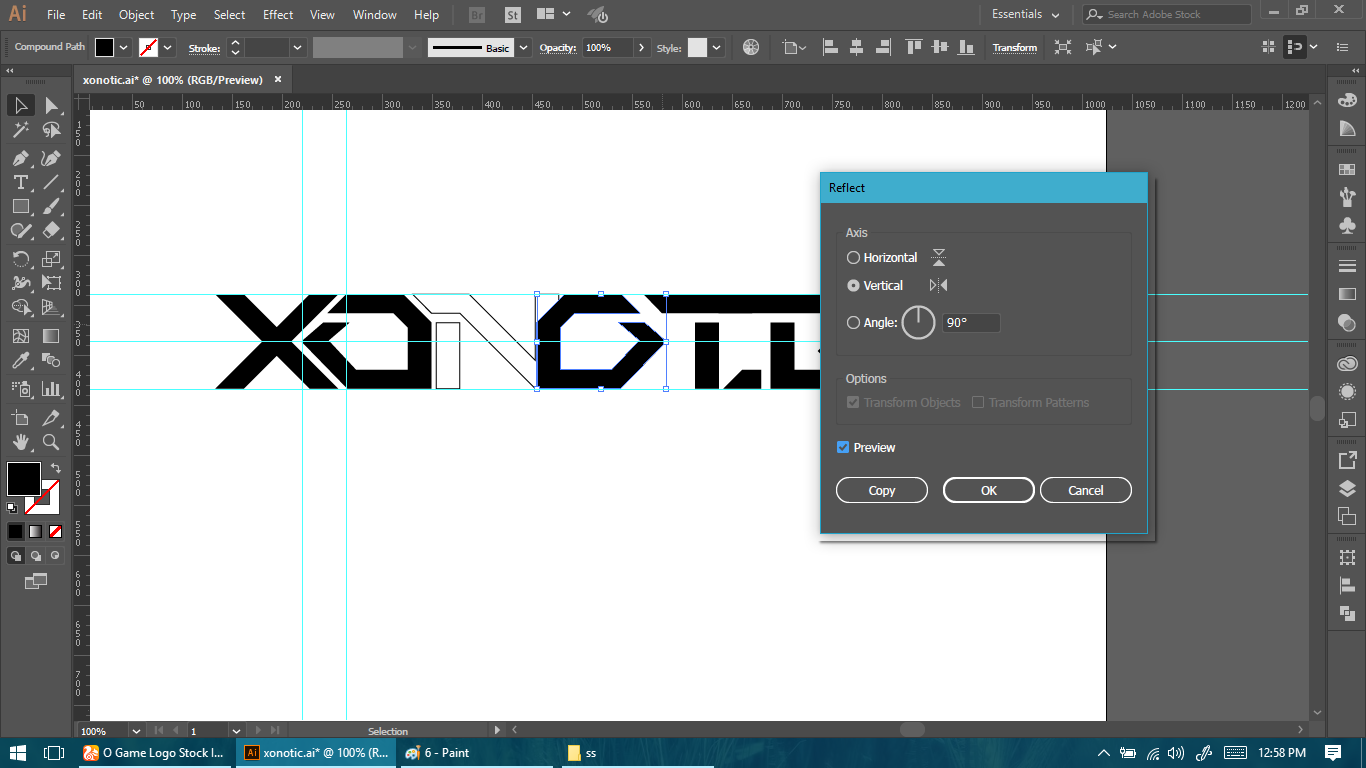Click the large black Fill swatch

pyautogui.click(x=24, y=478)
